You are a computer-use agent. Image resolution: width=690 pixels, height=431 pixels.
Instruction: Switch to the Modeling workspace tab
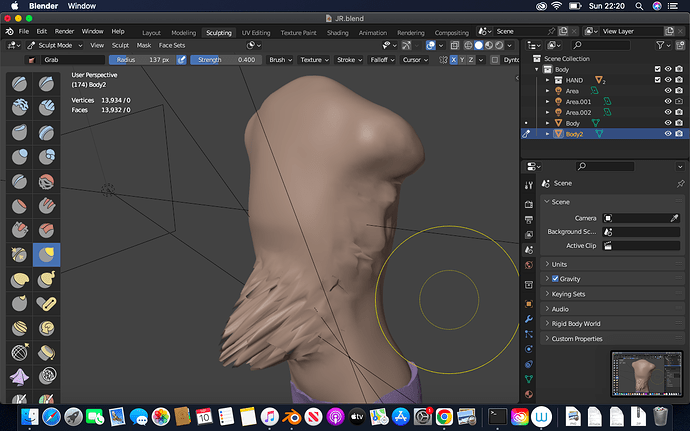[184, 33]
